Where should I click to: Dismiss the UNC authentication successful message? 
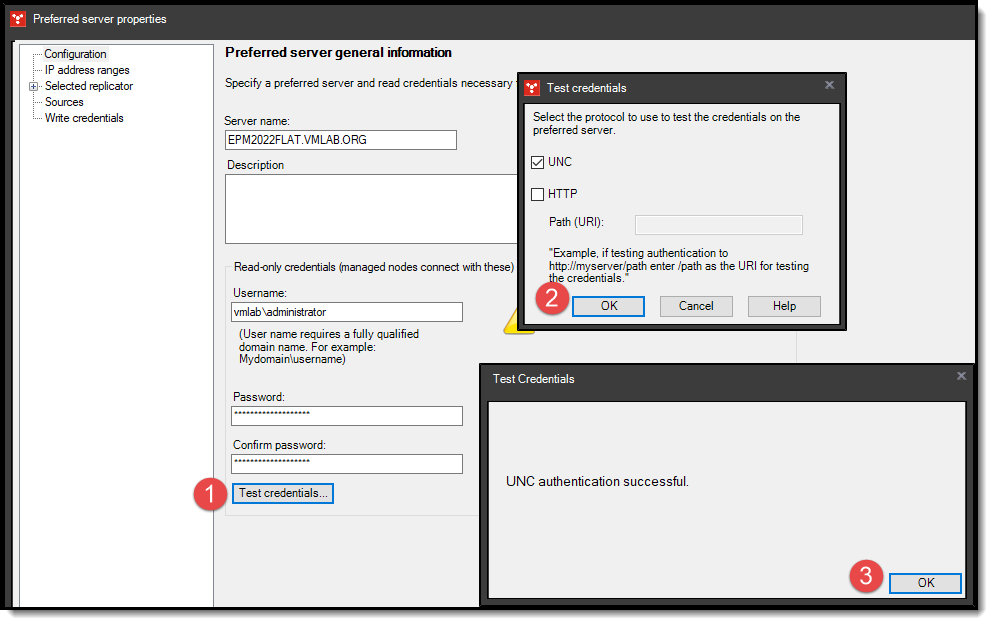coord(925,583)
